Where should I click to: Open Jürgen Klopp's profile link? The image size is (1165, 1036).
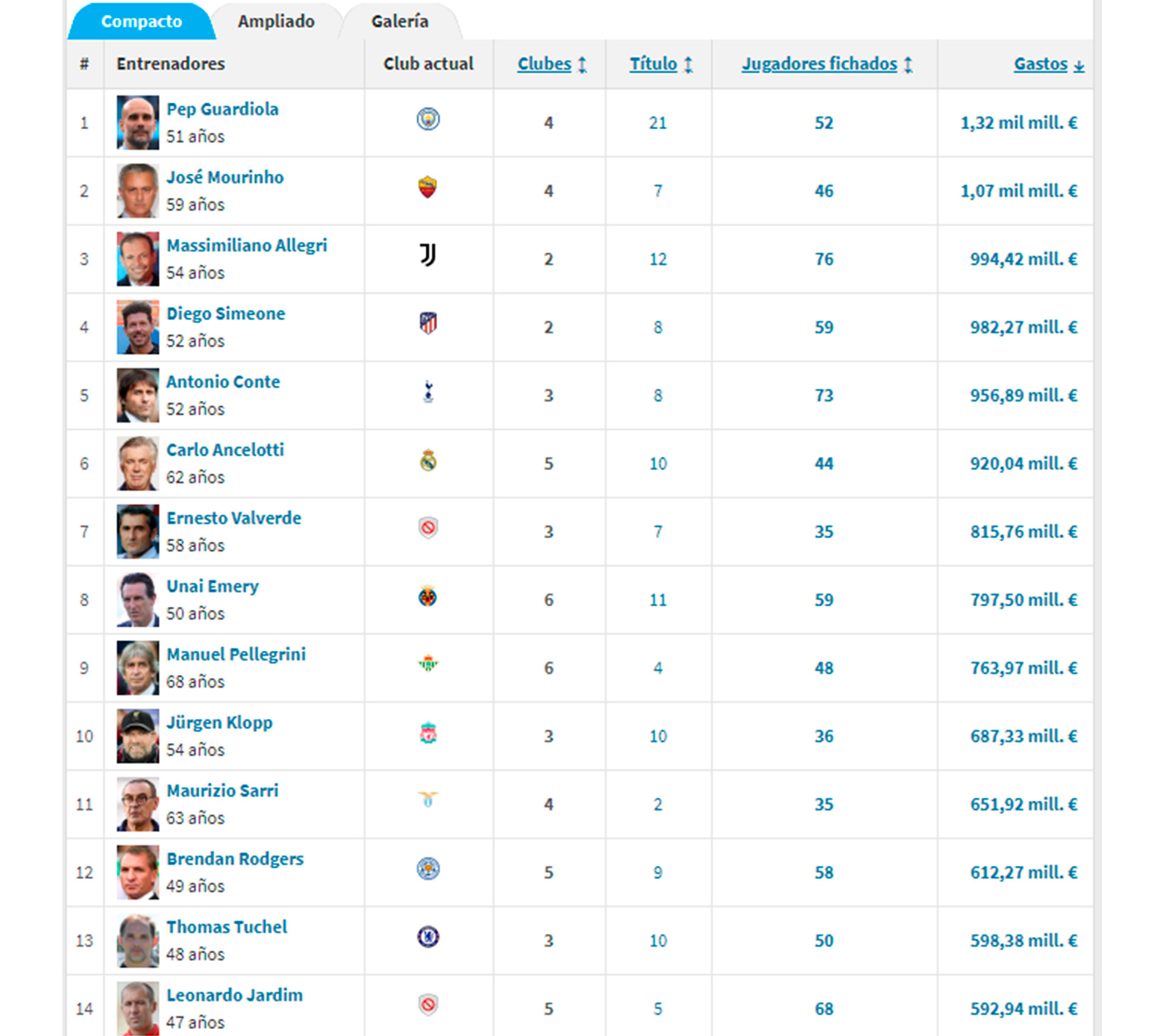click(x=220, y=722)
